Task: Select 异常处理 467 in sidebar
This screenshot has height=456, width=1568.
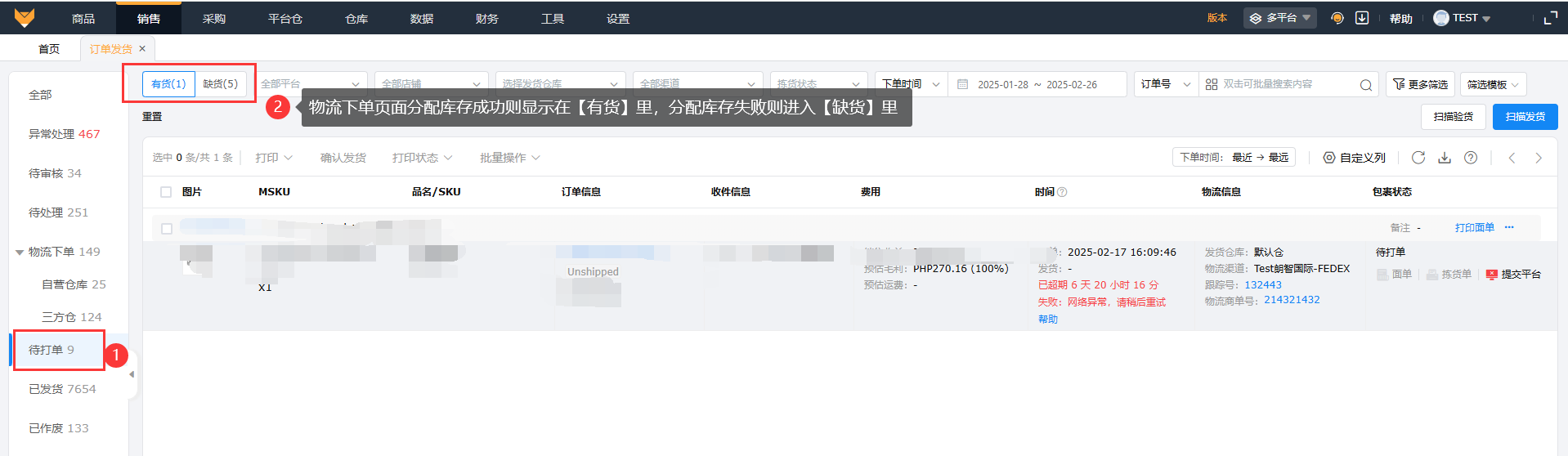Action: 65,134
